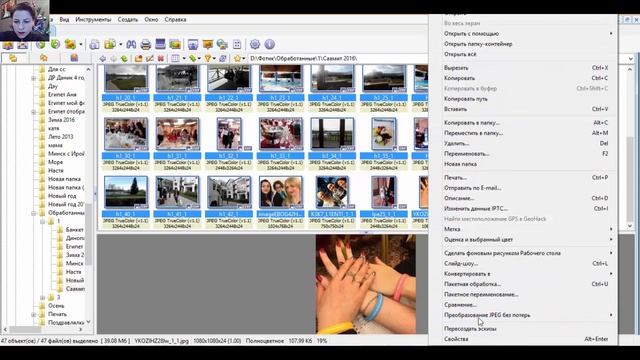Switch to the Categories panel tab
640x360 pixels.
point(74,58)
